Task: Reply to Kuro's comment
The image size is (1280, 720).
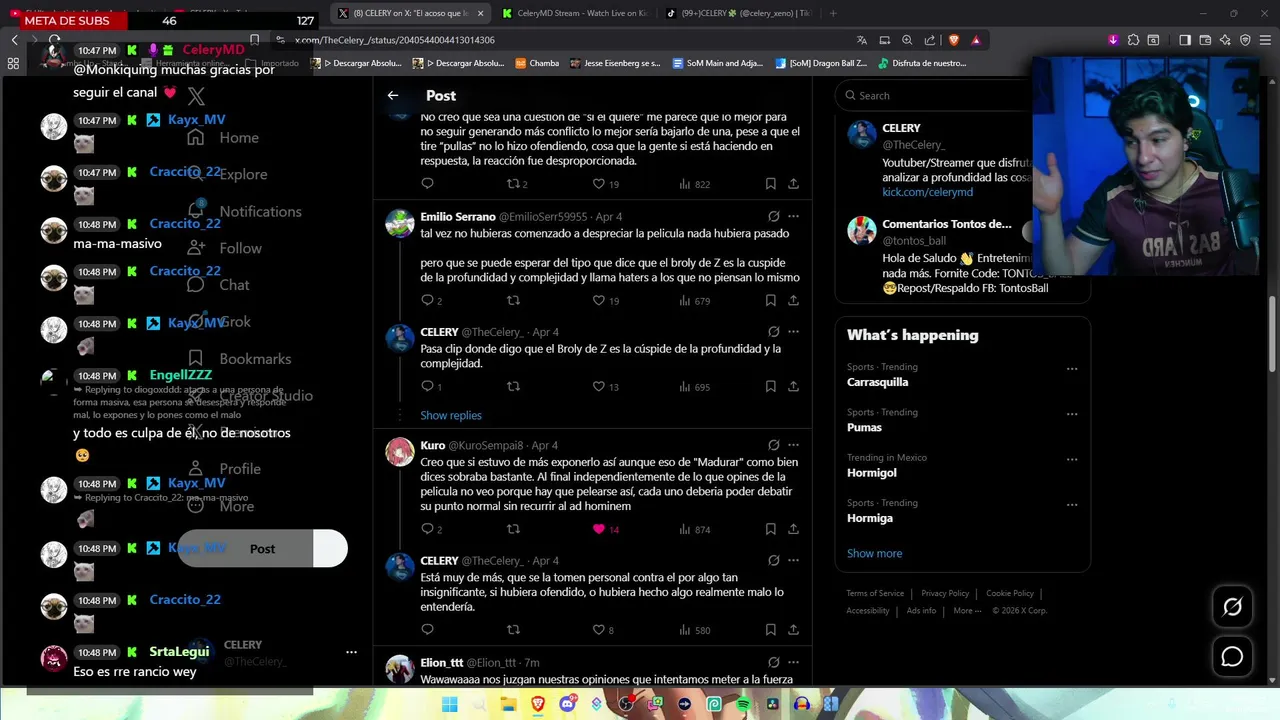Action: coord(427,529)
